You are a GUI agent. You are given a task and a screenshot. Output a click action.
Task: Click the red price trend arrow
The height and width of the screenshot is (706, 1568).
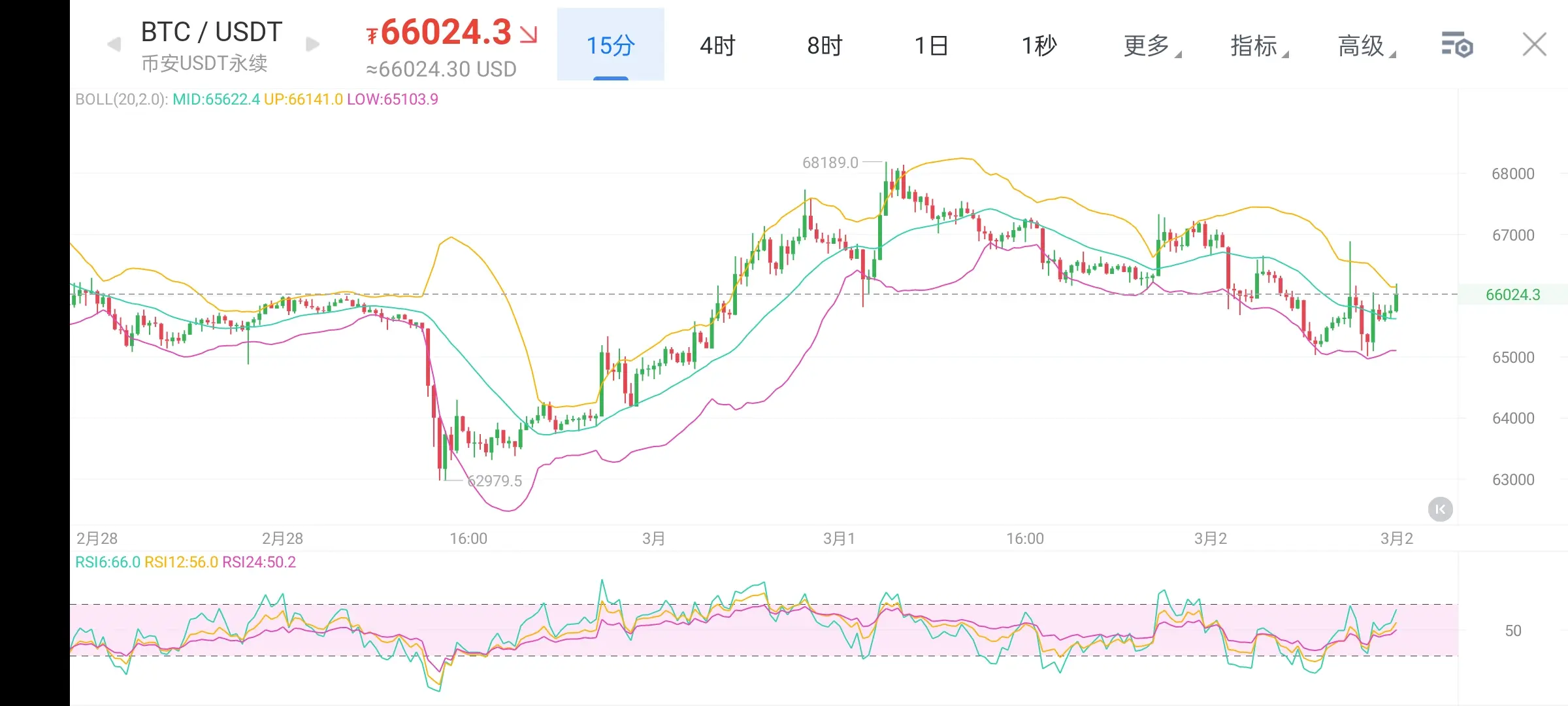(x=529, y=34)
